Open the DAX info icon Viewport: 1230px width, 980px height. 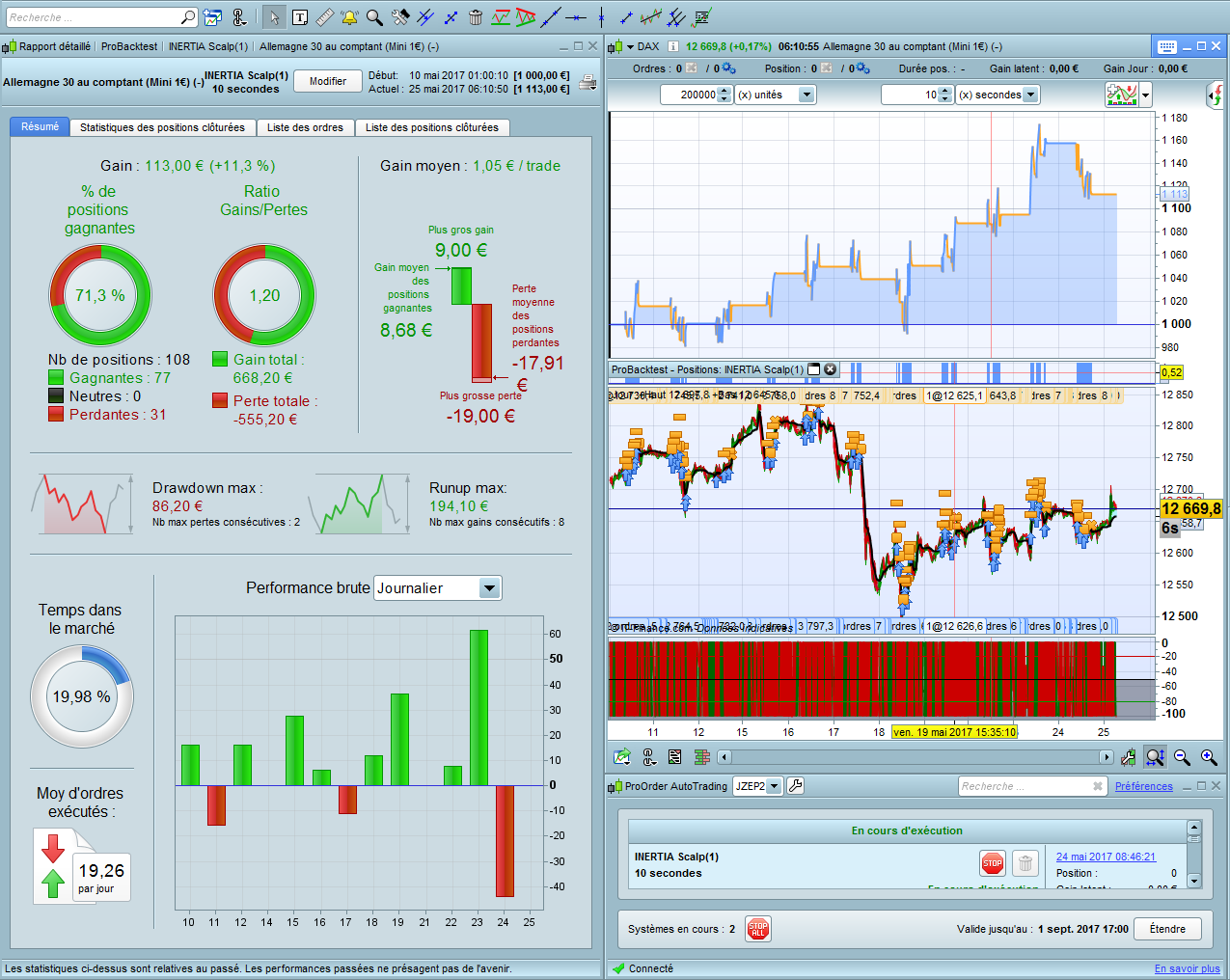tap(673, 46)
